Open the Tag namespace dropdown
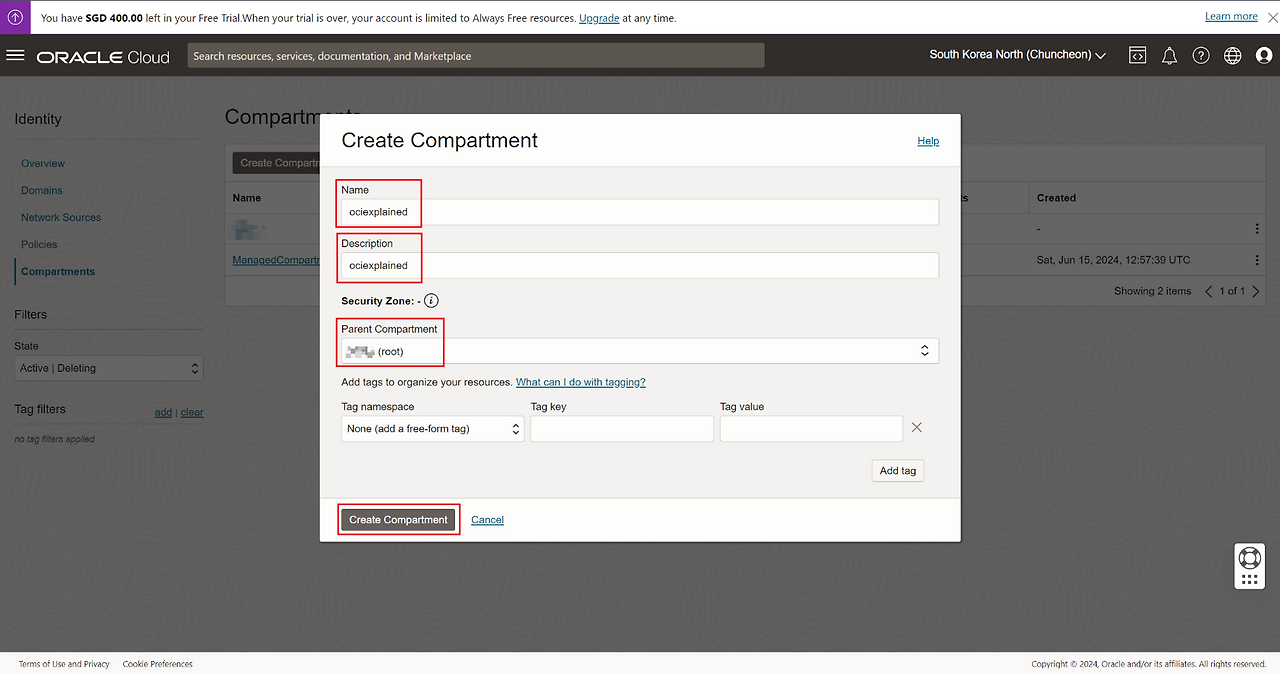Viewport: 1280px width, 674px height. tap(432, 429)
